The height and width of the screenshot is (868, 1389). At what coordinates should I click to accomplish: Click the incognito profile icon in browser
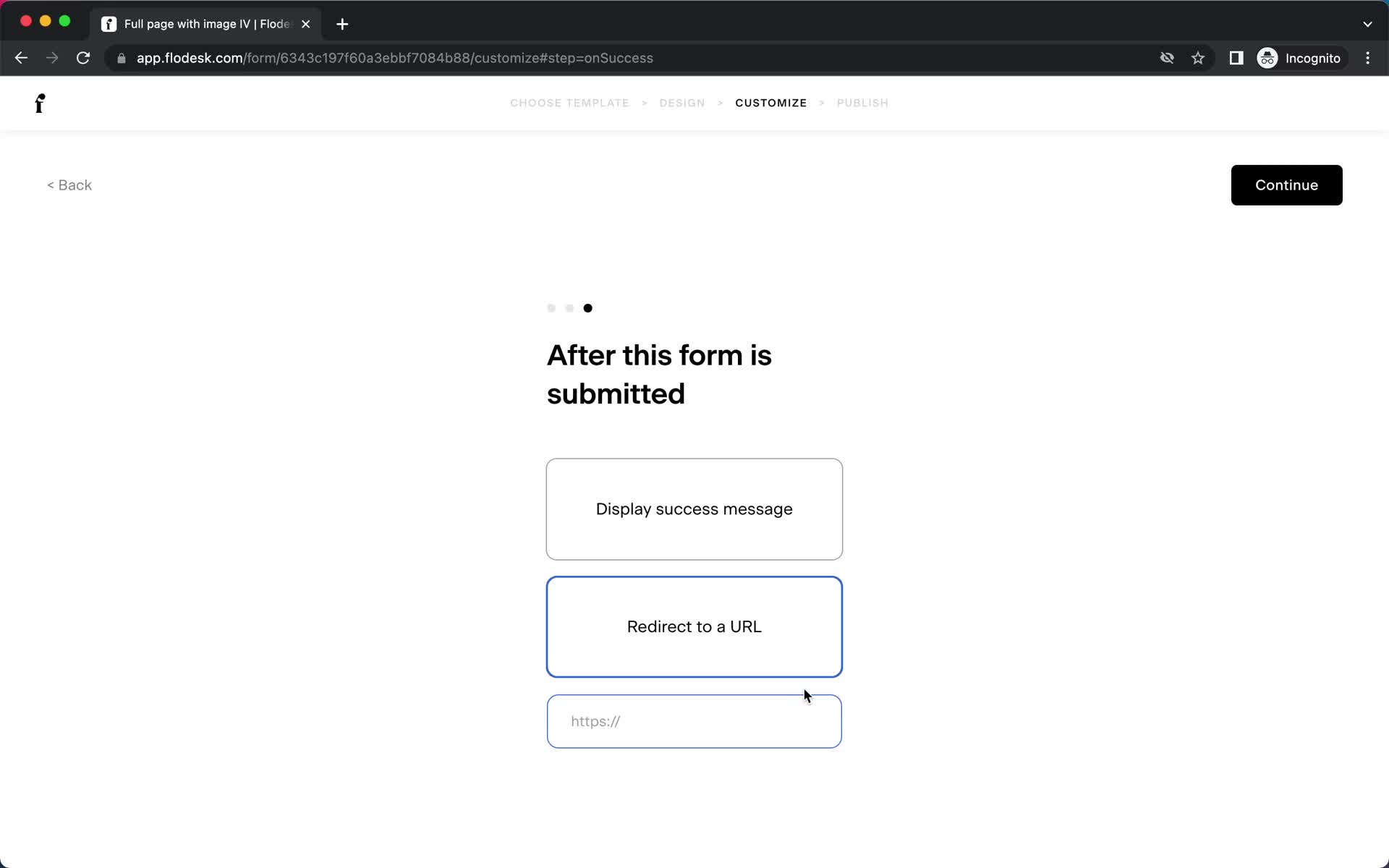[1268, 58]
